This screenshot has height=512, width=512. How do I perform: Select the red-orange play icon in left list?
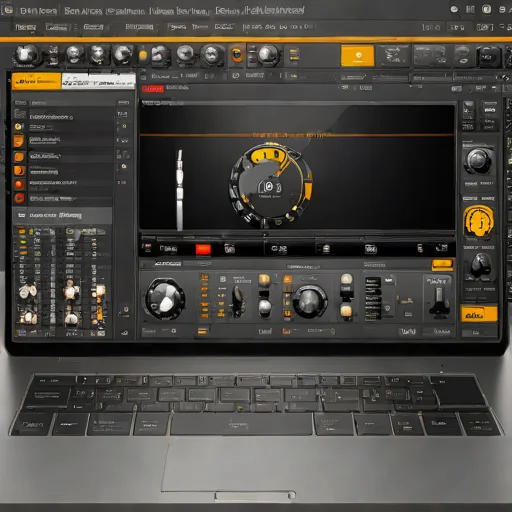tap(19, 198)
